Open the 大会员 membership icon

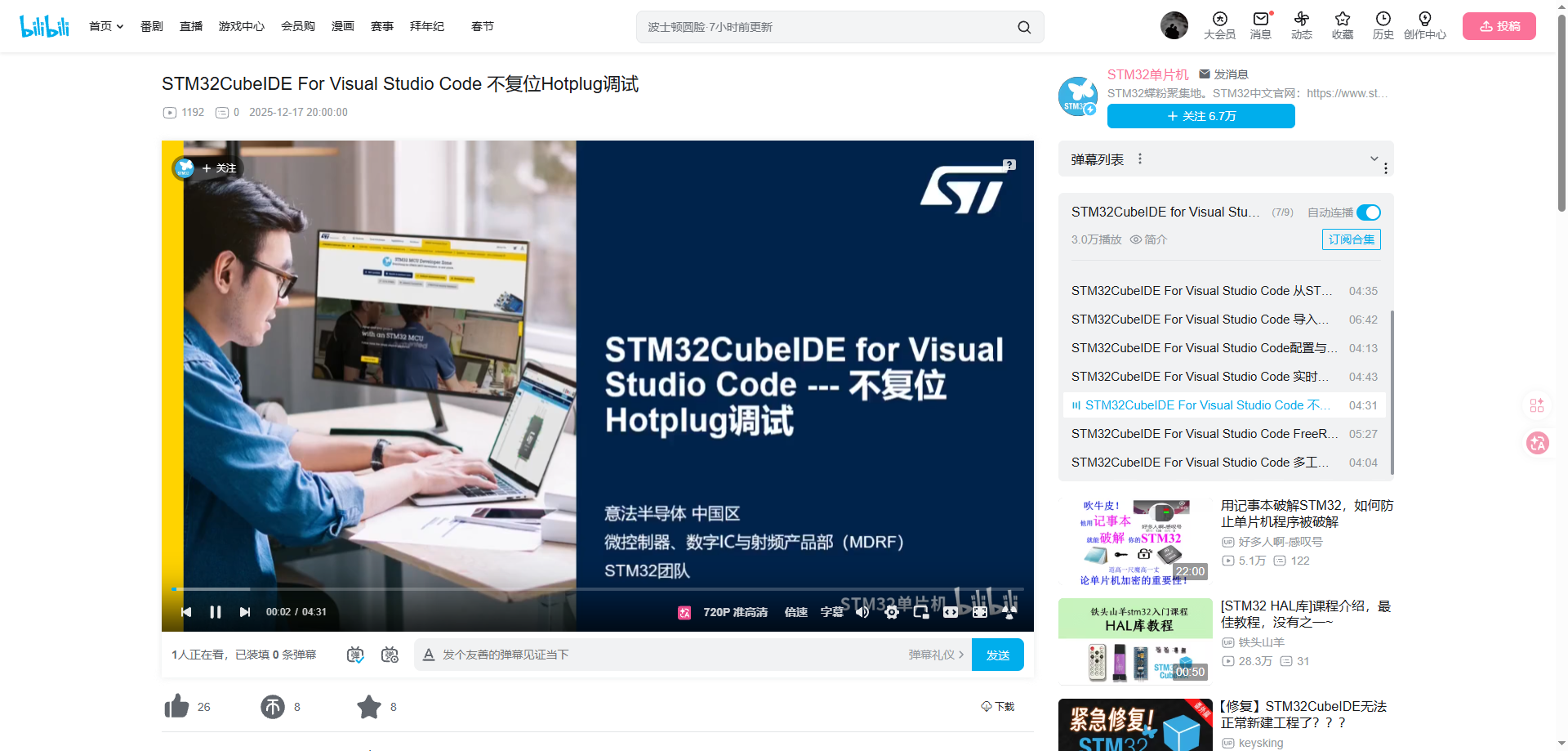(1219, 25)
